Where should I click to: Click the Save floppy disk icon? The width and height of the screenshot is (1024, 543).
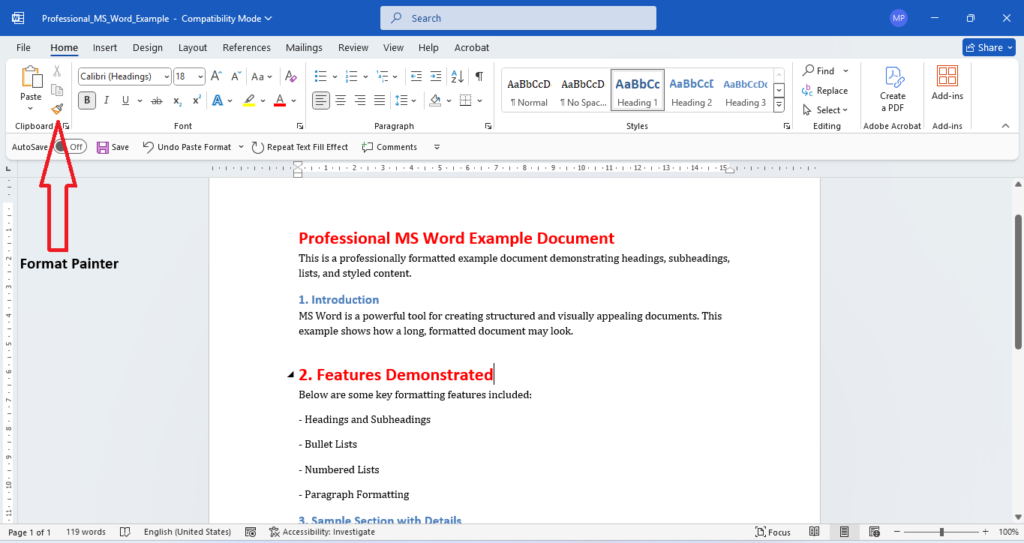[x=103, y=148]
